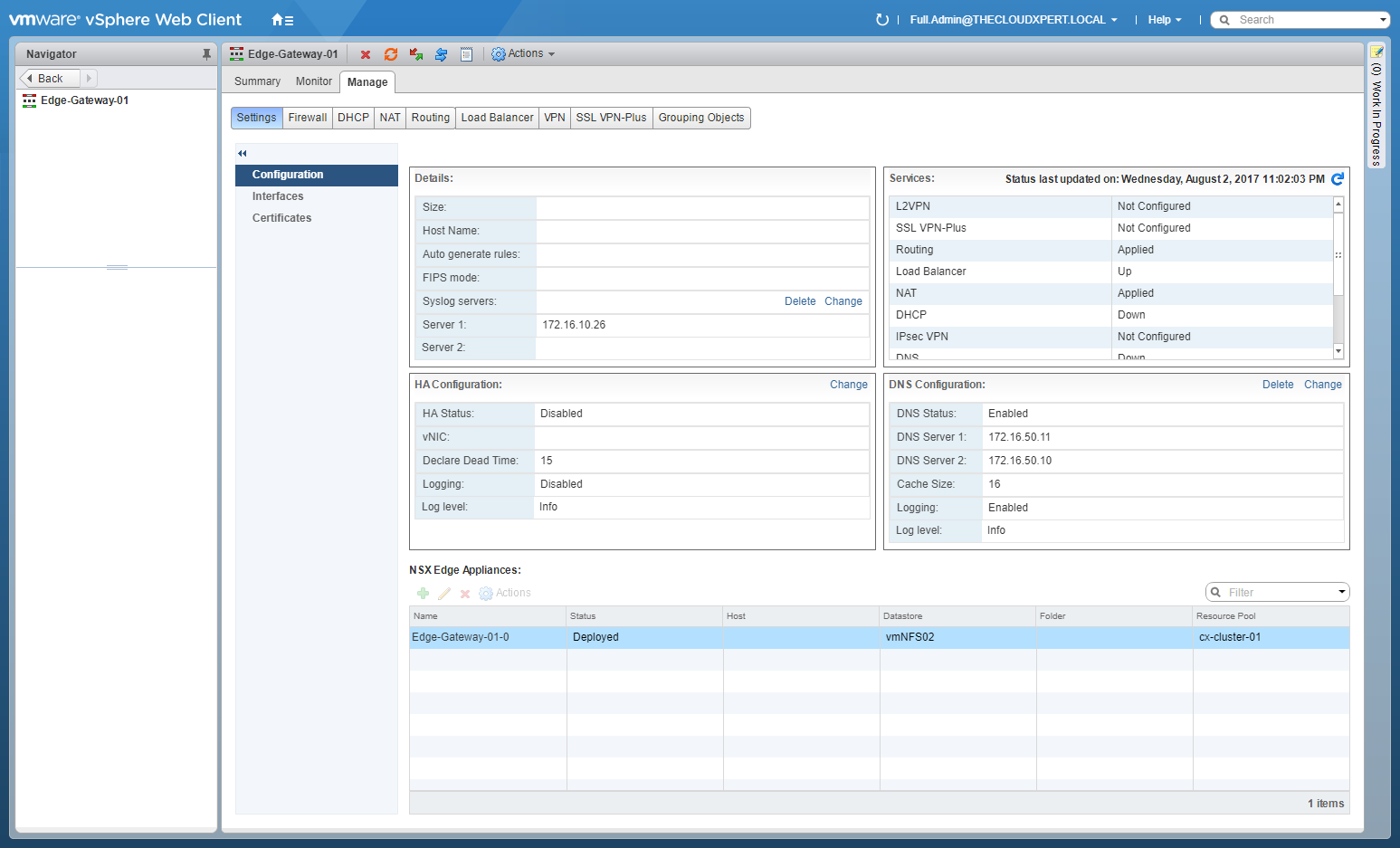
Task: Toggle the Navigator panel pin
Action: point(206,54)
